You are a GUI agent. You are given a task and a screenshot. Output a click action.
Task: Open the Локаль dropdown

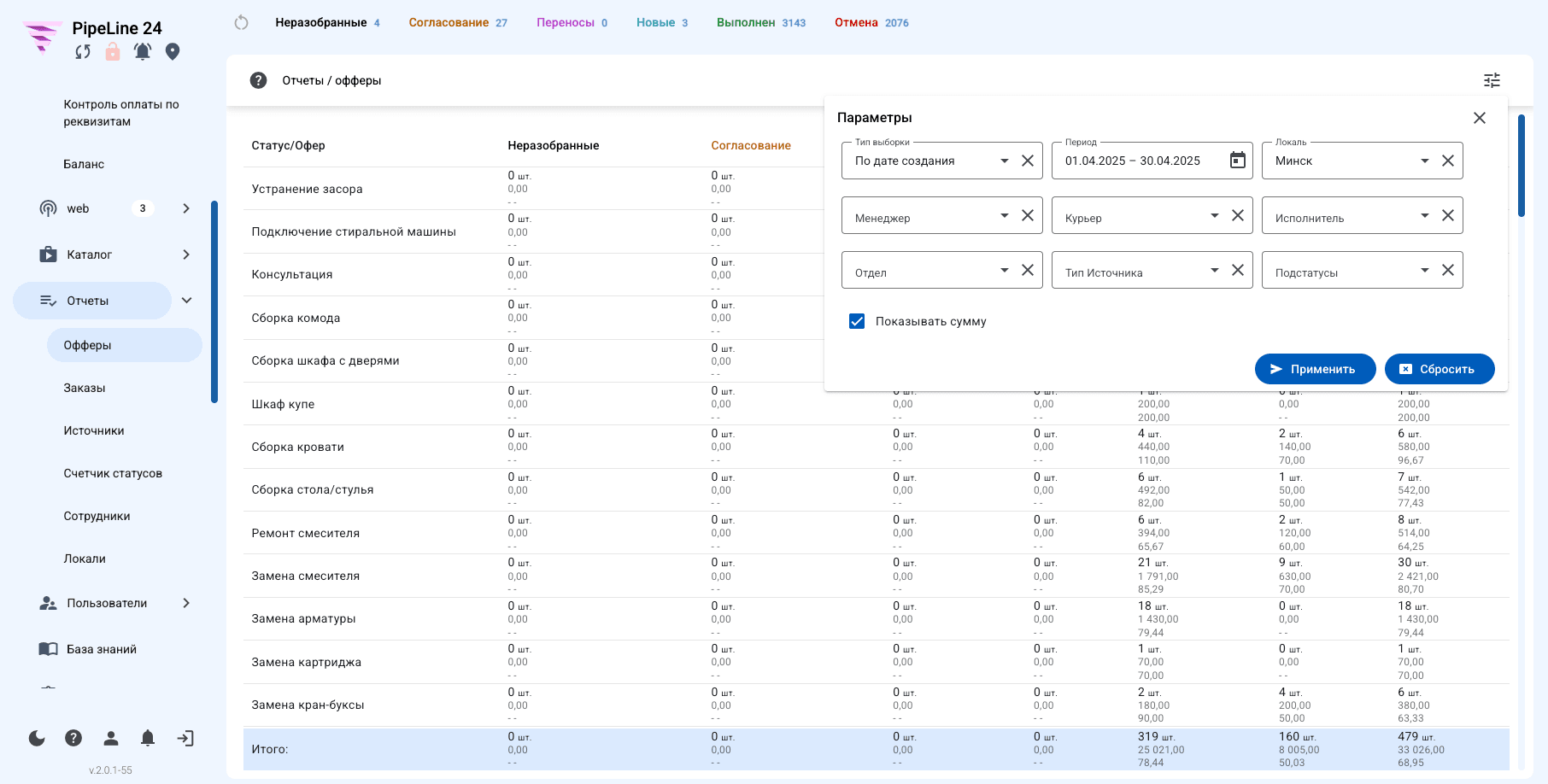[x=1425, y=161]
